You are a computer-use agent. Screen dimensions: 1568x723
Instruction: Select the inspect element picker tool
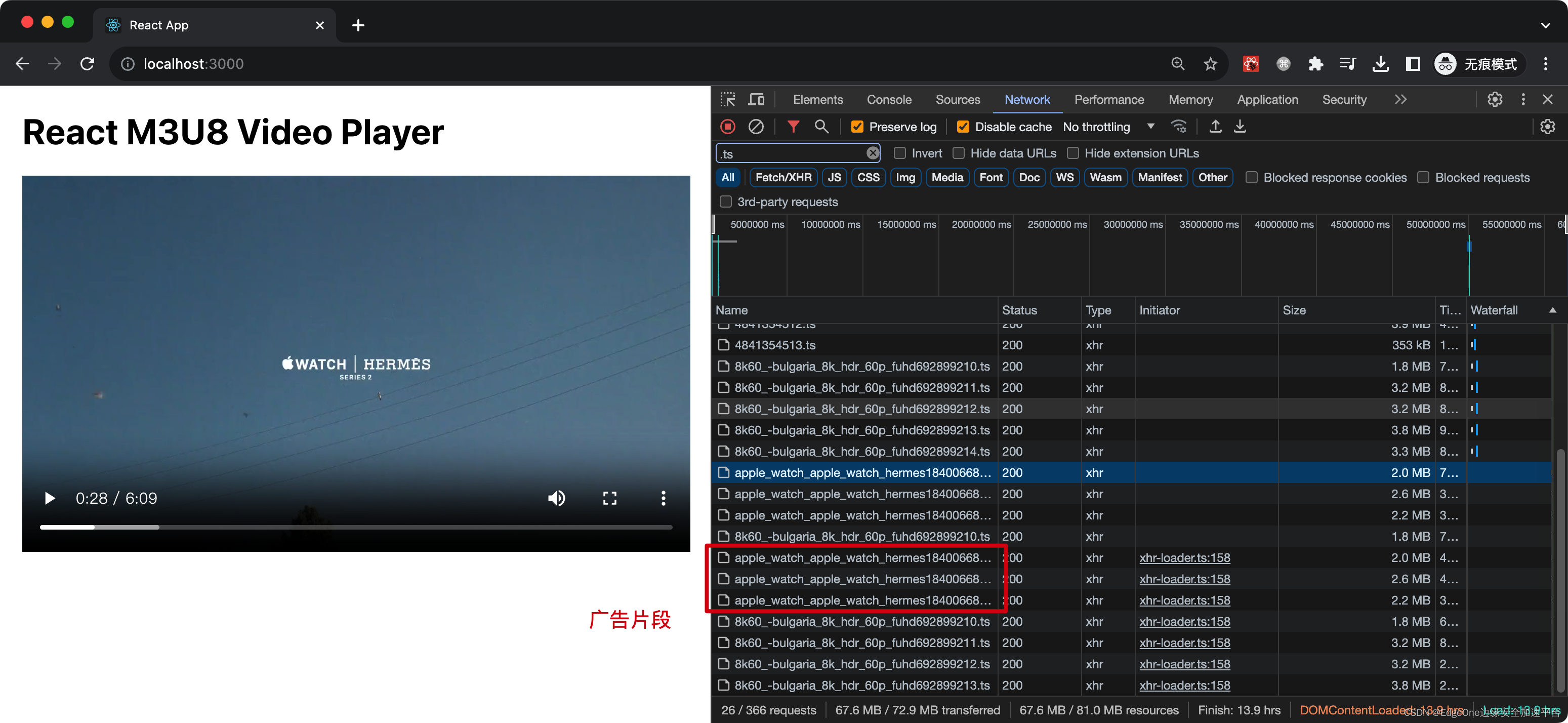pos(727,99)
